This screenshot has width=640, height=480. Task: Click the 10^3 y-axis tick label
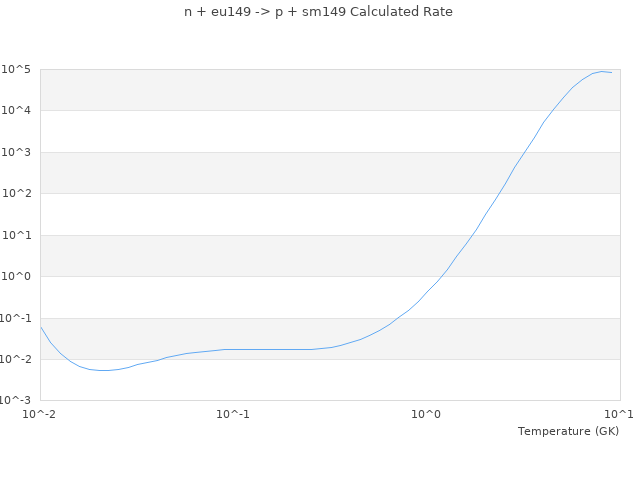[18, 152]
